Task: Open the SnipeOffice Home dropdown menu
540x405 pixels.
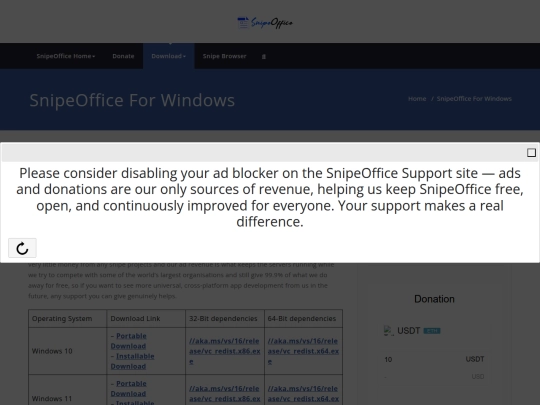Action: 66,56
